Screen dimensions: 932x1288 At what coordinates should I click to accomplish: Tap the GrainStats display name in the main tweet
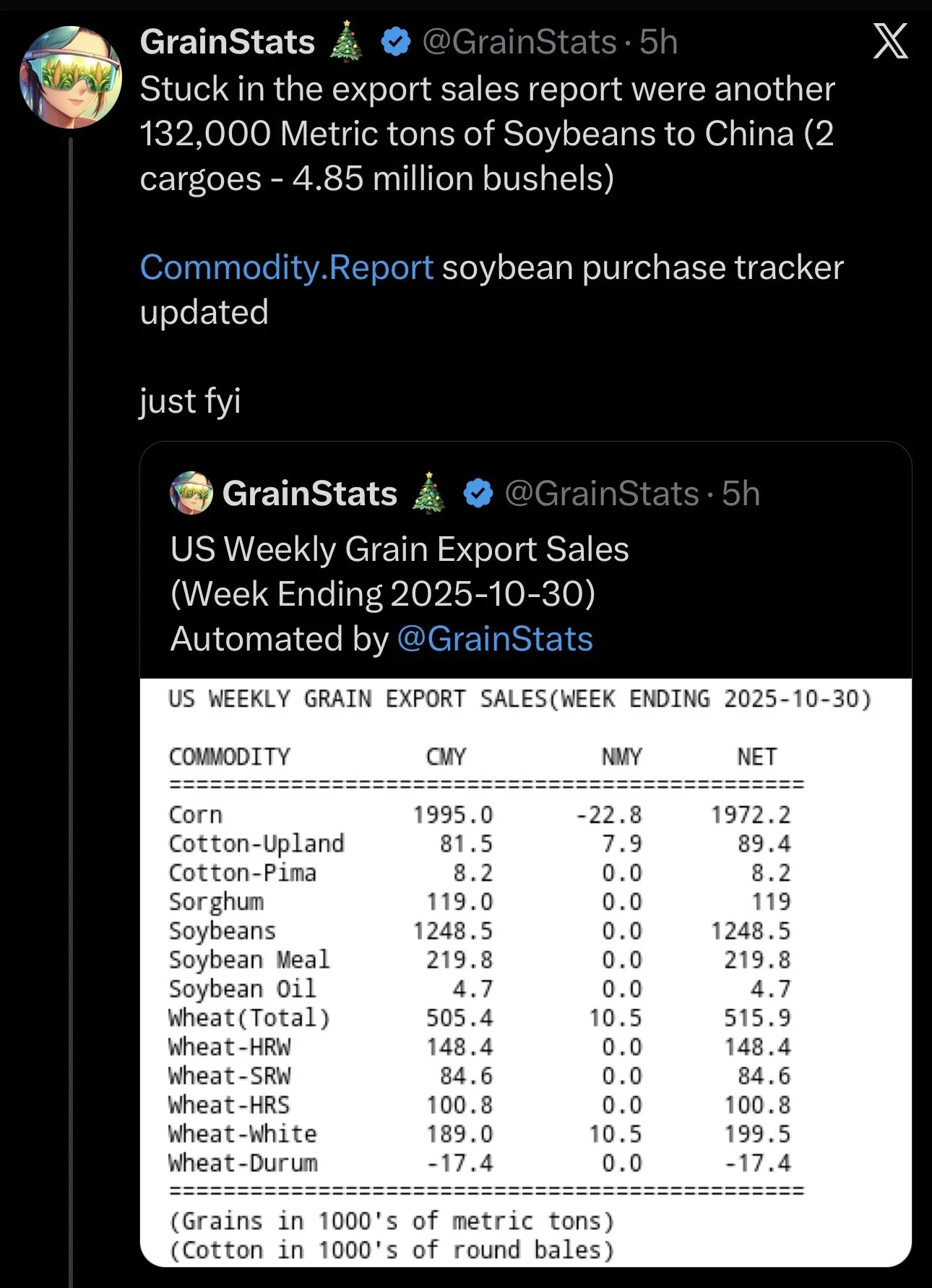tap(228, 42)
